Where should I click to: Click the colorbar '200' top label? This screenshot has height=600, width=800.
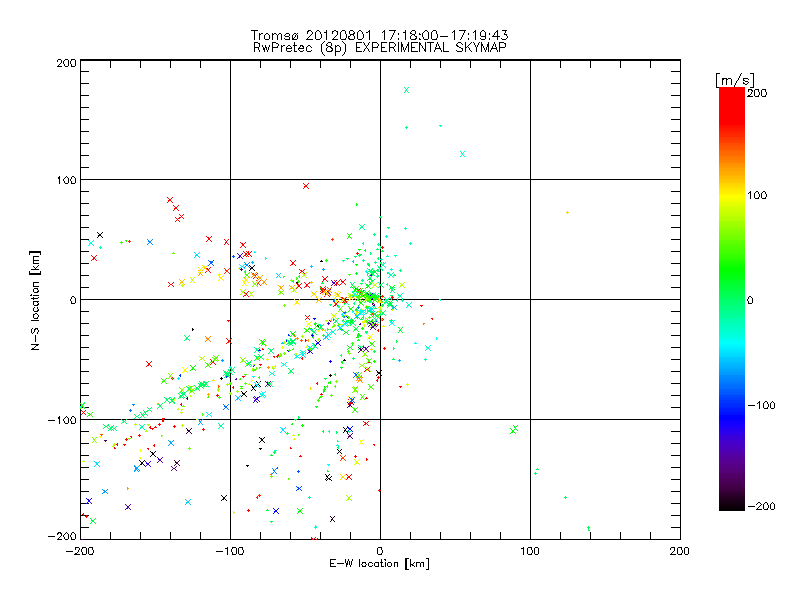click(757, 93)
